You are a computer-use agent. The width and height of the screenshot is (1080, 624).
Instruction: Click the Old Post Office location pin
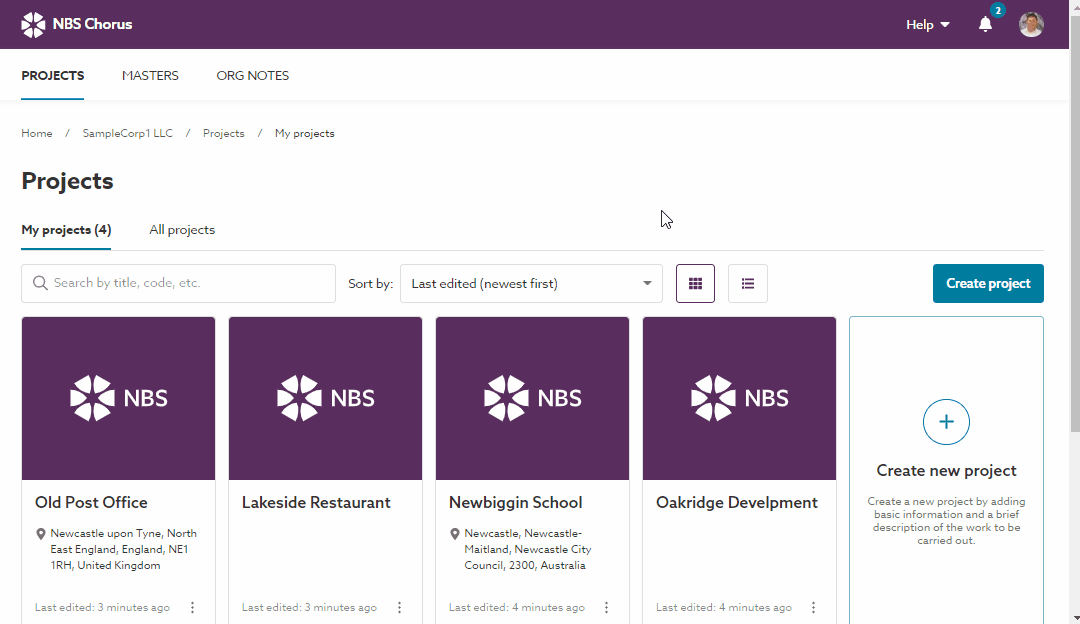(41, 534)
